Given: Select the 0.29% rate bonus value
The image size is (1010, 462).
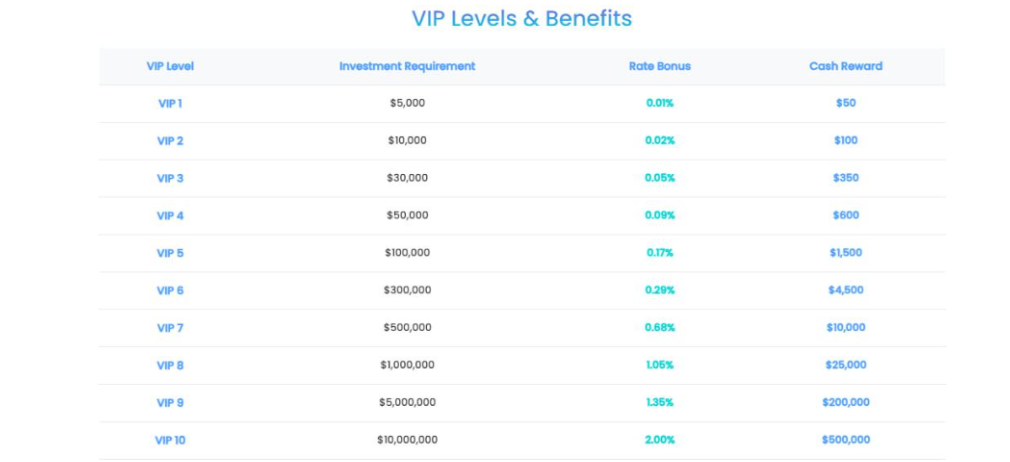Looking at the screenshot, I should pos(660,290).
